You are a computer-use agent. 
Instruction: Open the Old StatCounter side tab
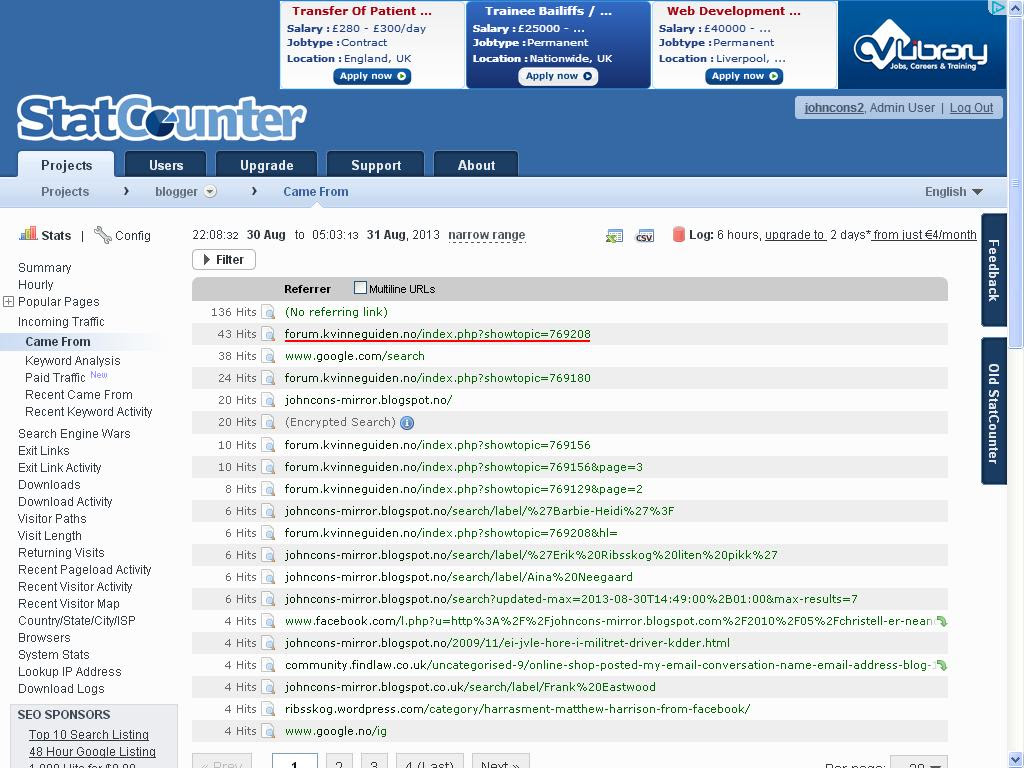pos(993,411)
